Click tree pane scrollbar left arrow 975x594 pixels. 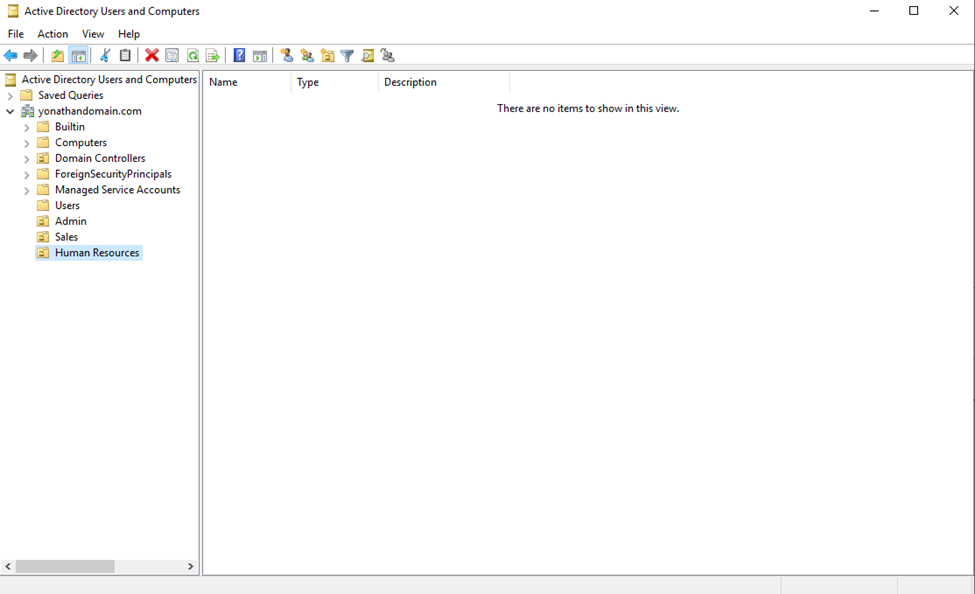(x=8, y=566)
